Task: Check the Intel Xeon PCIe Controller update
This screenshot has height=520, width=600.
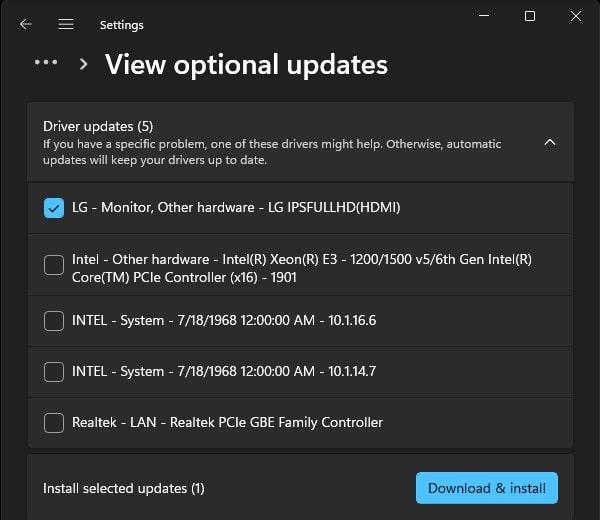Action: tap(54, 265)
